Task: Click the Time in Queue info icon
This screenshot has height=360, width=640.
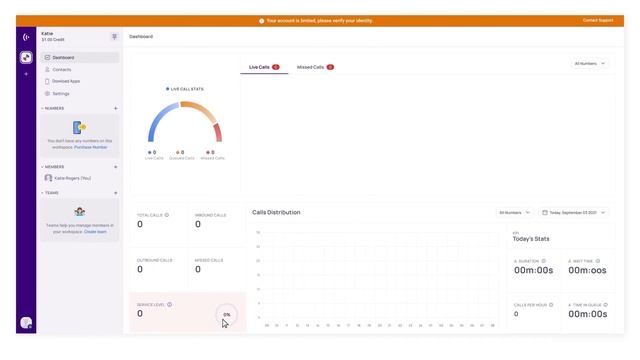Action: tap(606, 305)
